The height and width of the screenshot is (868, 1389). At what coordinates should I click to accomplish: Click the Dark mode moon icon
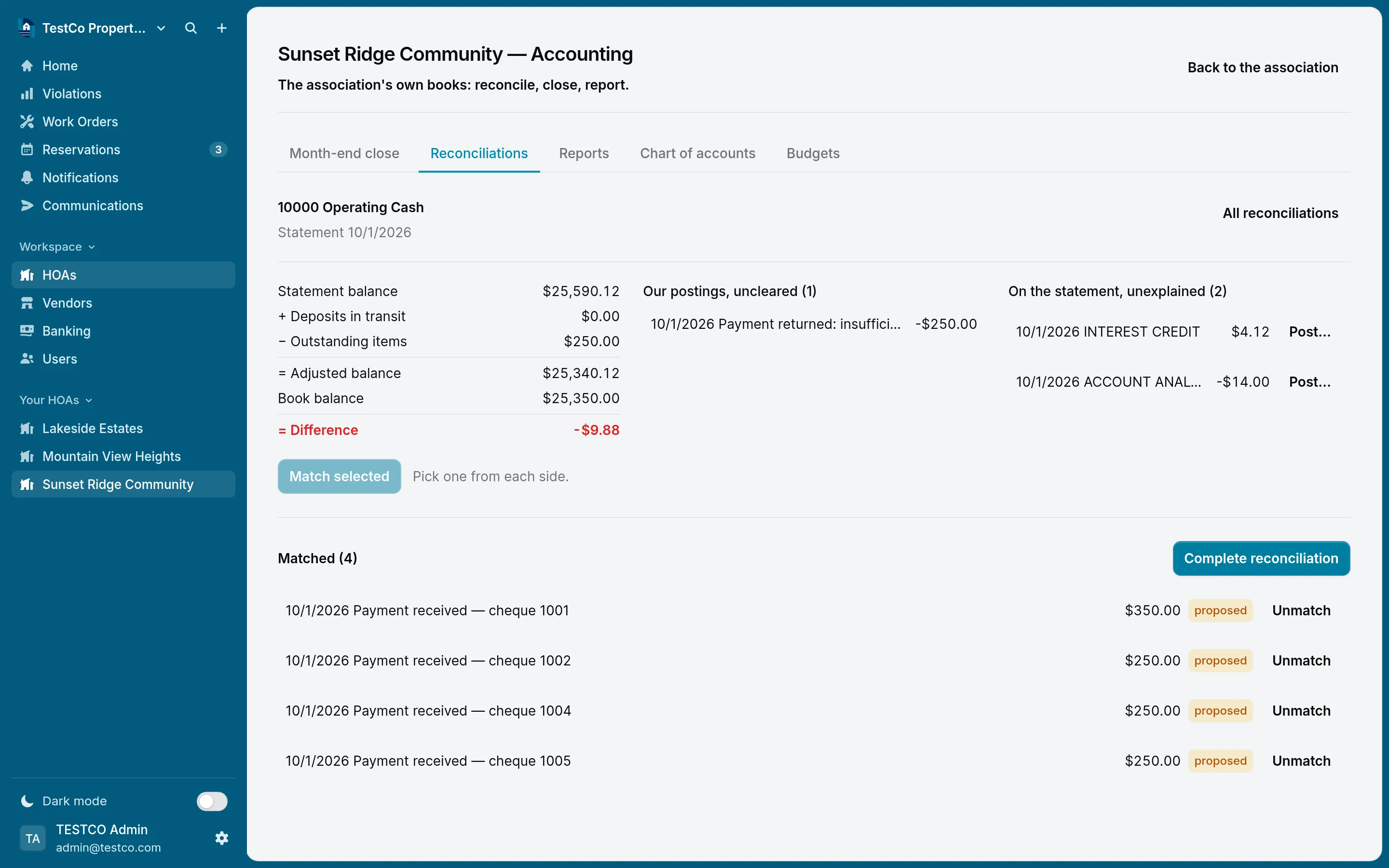[x=27, y=801]
